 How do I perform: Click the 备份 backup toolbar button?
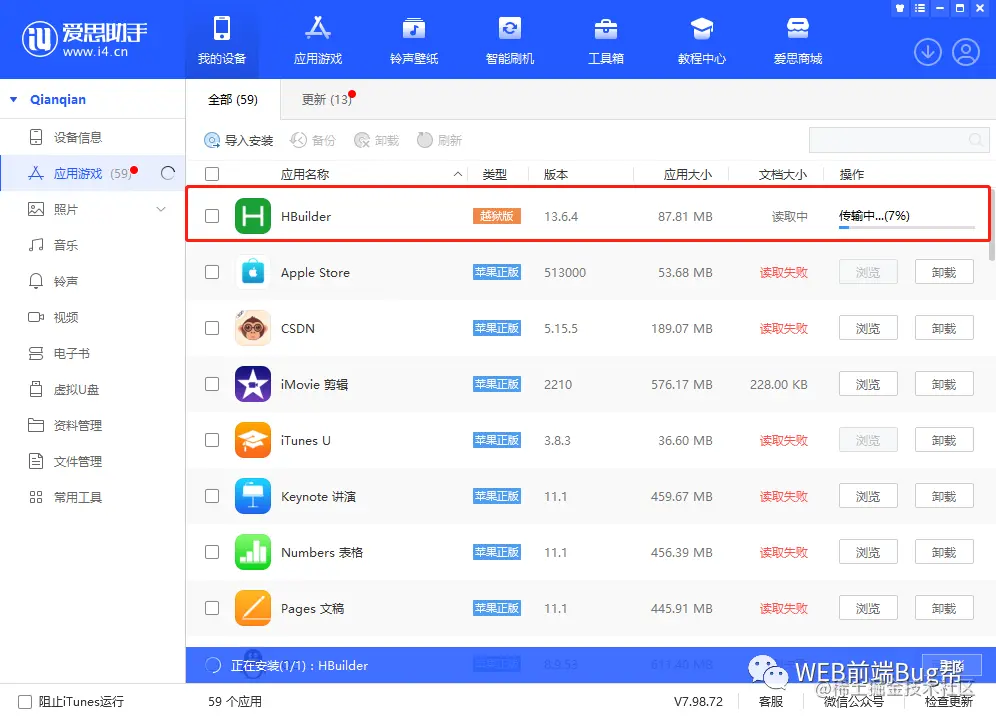click(313, 140)
